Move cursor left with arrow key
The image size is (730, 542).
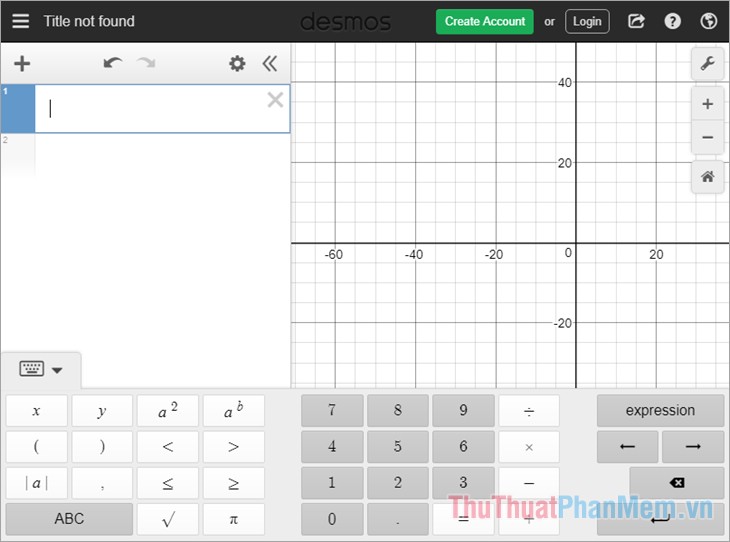pyautogui.click(x=628, y=447)
